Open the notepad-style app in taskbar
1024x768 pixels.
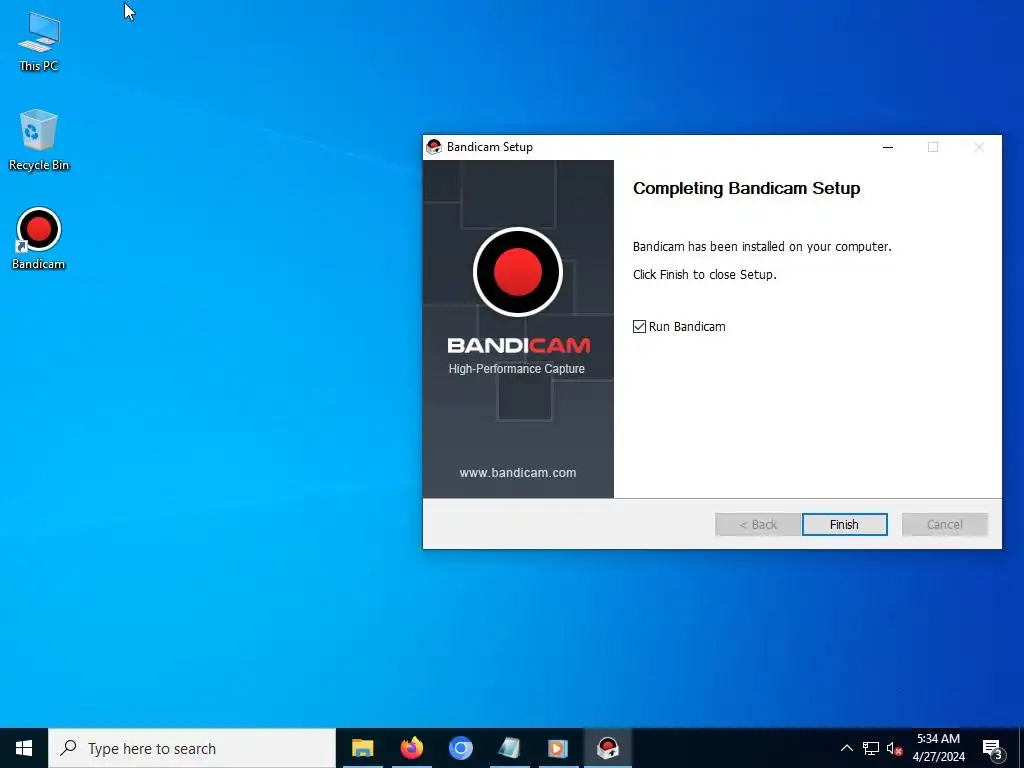(509, 748)
